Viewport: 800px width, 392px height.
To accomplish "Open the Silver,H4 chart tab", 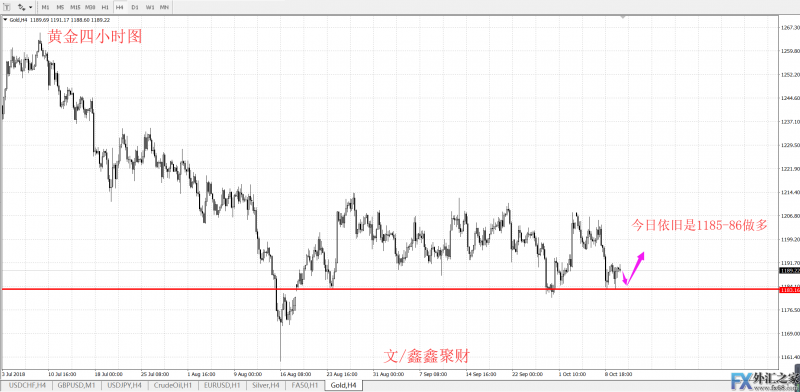I will point(265,386).
